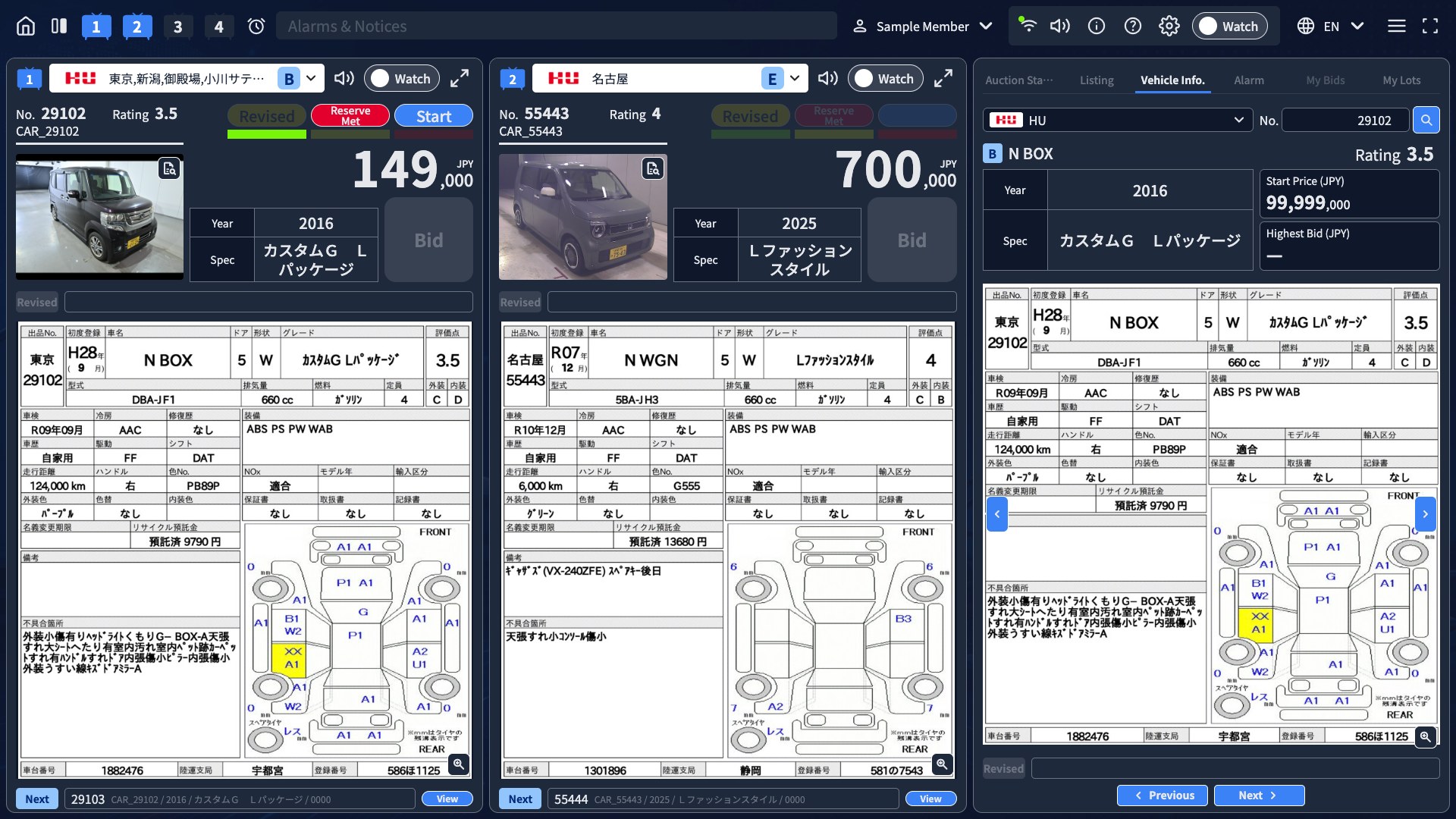The width and height of the screenshot is (1456, 819).
Task: Zoom the auction sheet in panel 2
Action: [942, 764]
